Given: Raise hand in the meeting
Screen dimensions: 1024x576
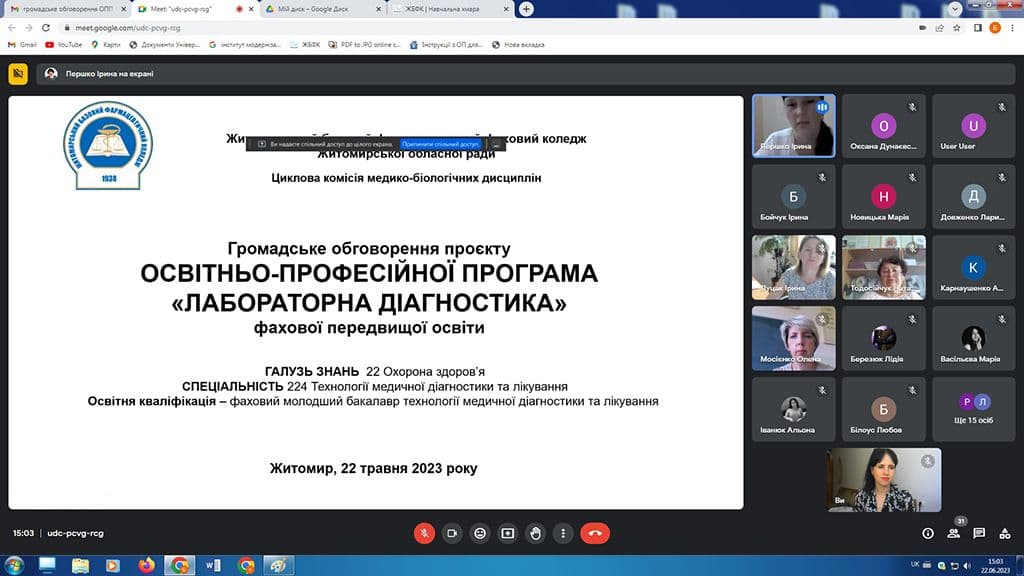Looking at the screenshot, I should (x=536, y=534).
